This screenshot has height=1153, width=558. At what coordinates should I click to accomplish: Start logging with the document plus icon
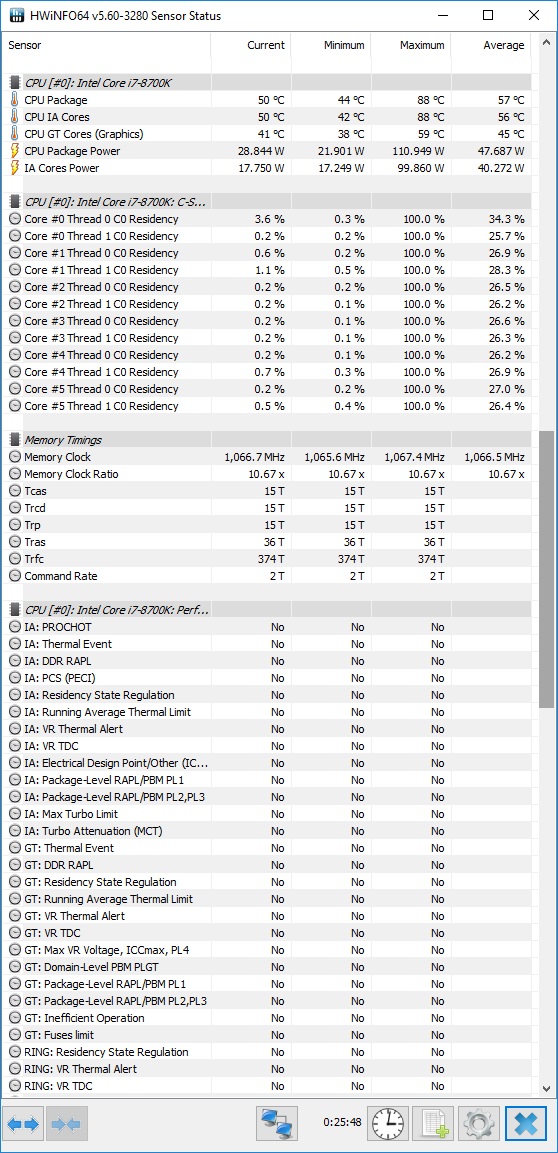point(433,1124)
